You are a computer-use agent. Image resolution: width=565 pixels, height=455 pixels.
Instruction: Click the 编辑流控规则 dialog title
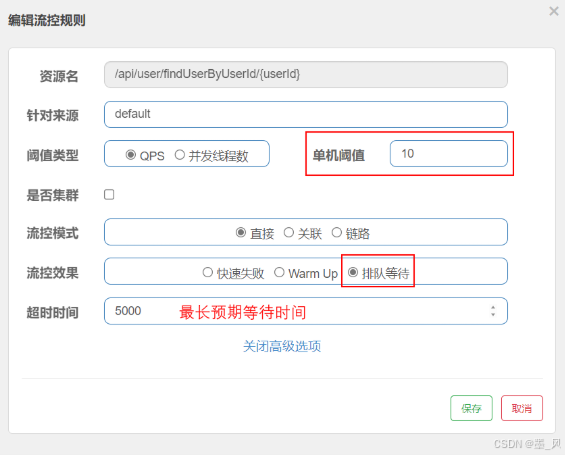pos(47,20)
